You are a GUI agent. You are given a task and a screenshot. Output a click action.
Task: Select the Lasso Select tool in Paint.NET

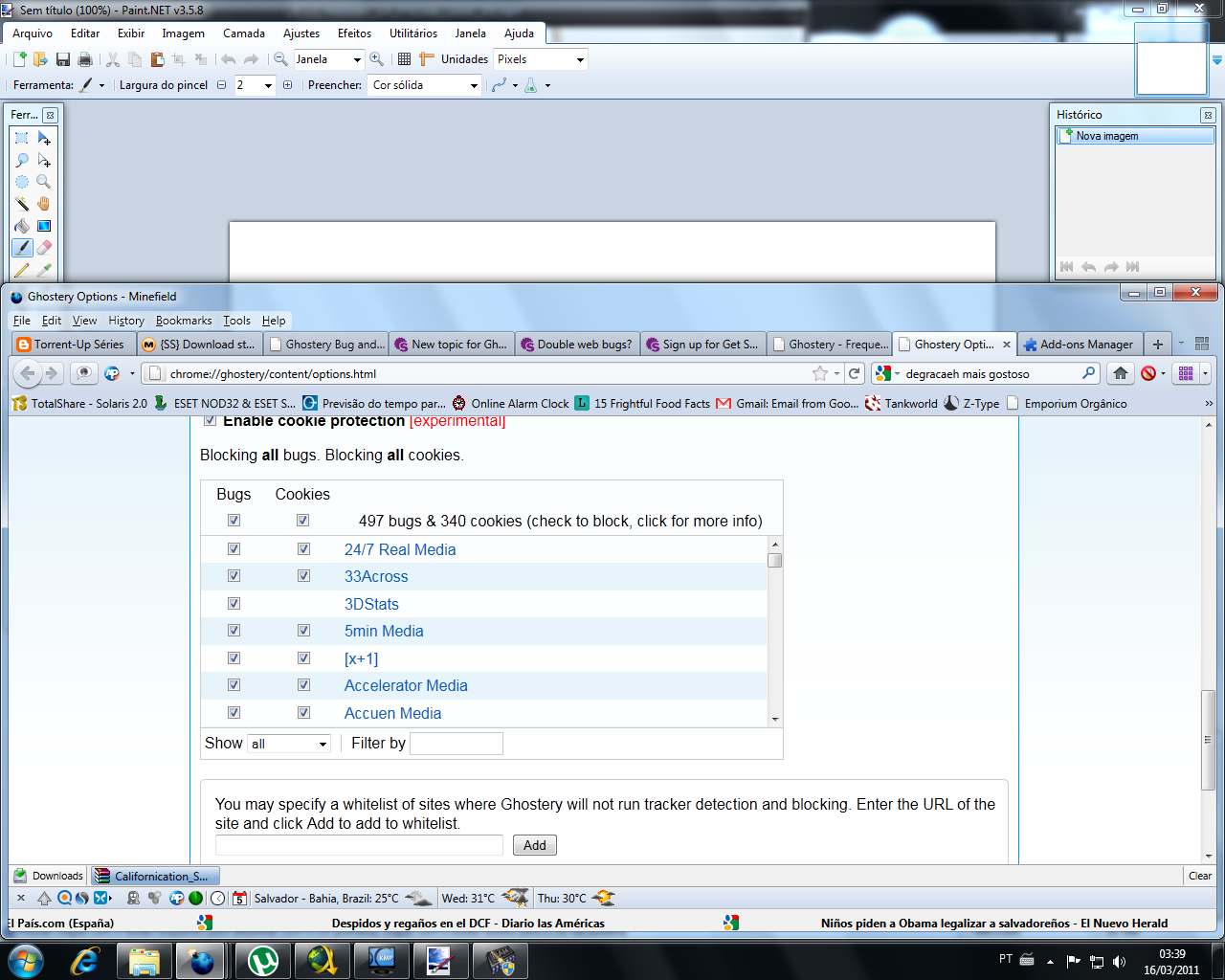(22, 160)
